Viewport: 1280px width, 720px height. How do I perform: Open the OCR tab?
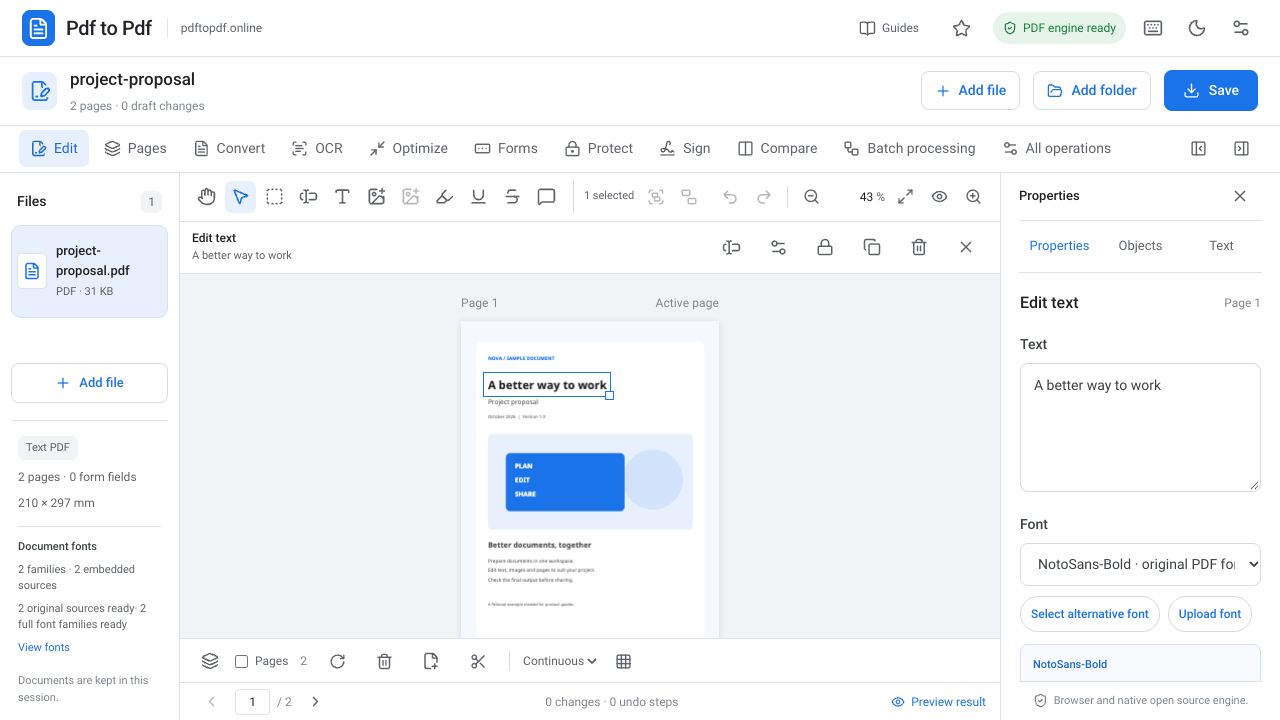click(317, 148)
